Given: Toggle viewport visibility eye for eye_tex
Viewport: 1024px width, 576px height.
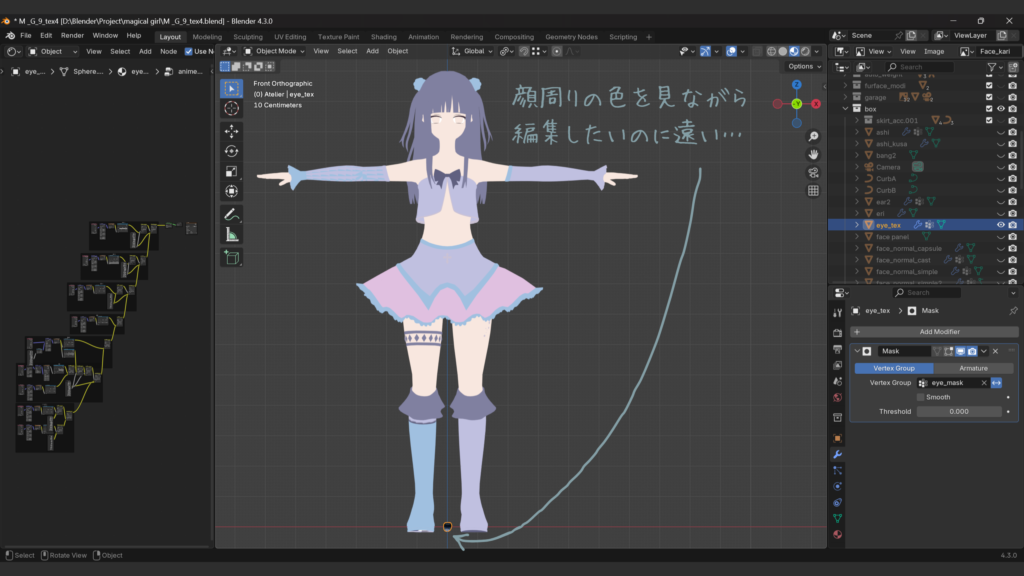Looking at the screenshot, I should pos(1000,225).
